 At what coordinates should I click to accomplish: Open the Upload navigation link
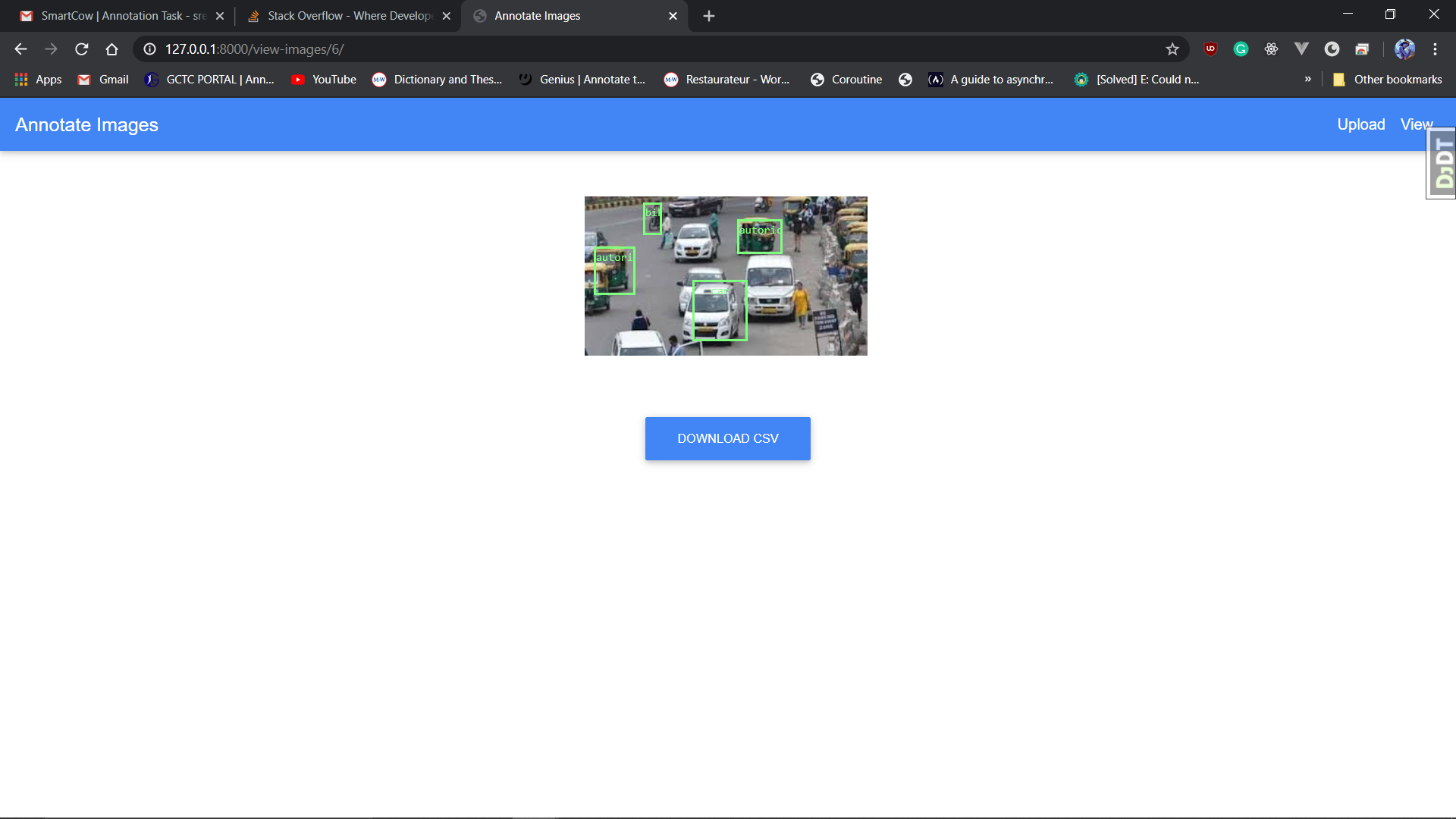tap(1360, 124)
